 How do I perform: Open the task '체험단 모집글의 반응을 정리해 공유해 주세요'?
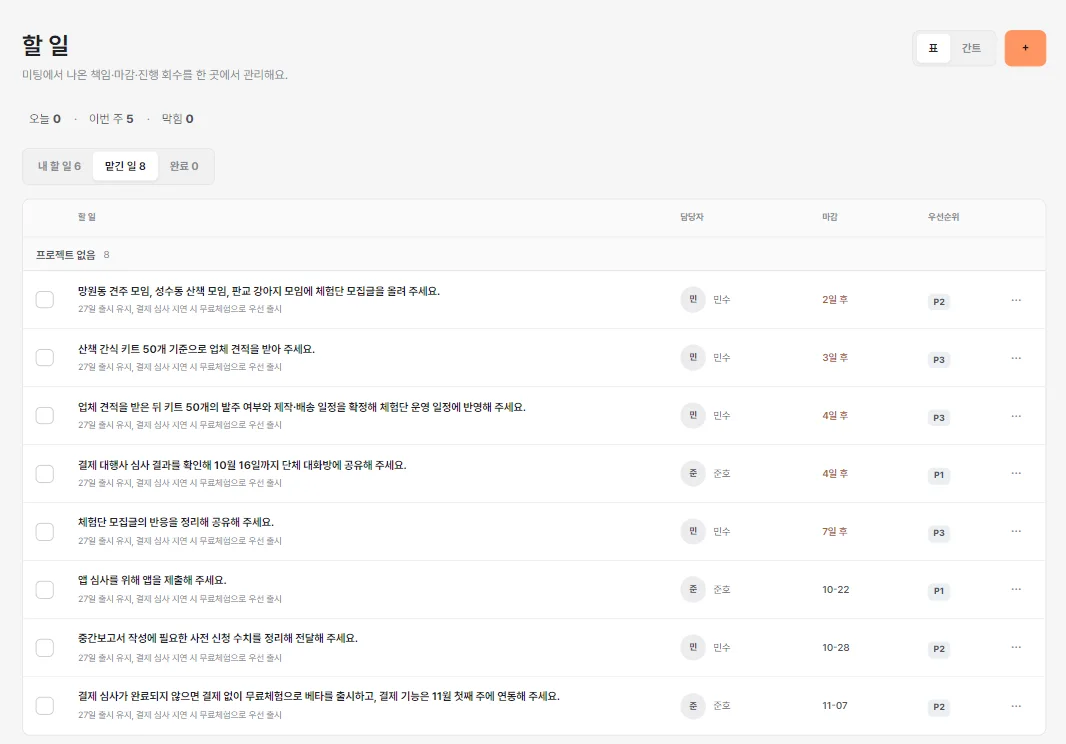click(x=175, y=522)
